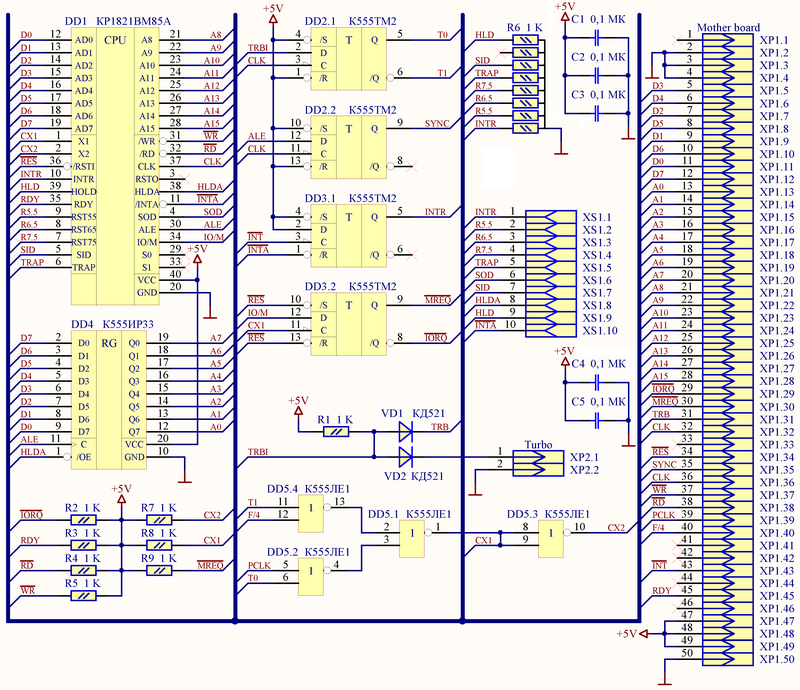Select the VD2 diode symbol

pos(405,457)
